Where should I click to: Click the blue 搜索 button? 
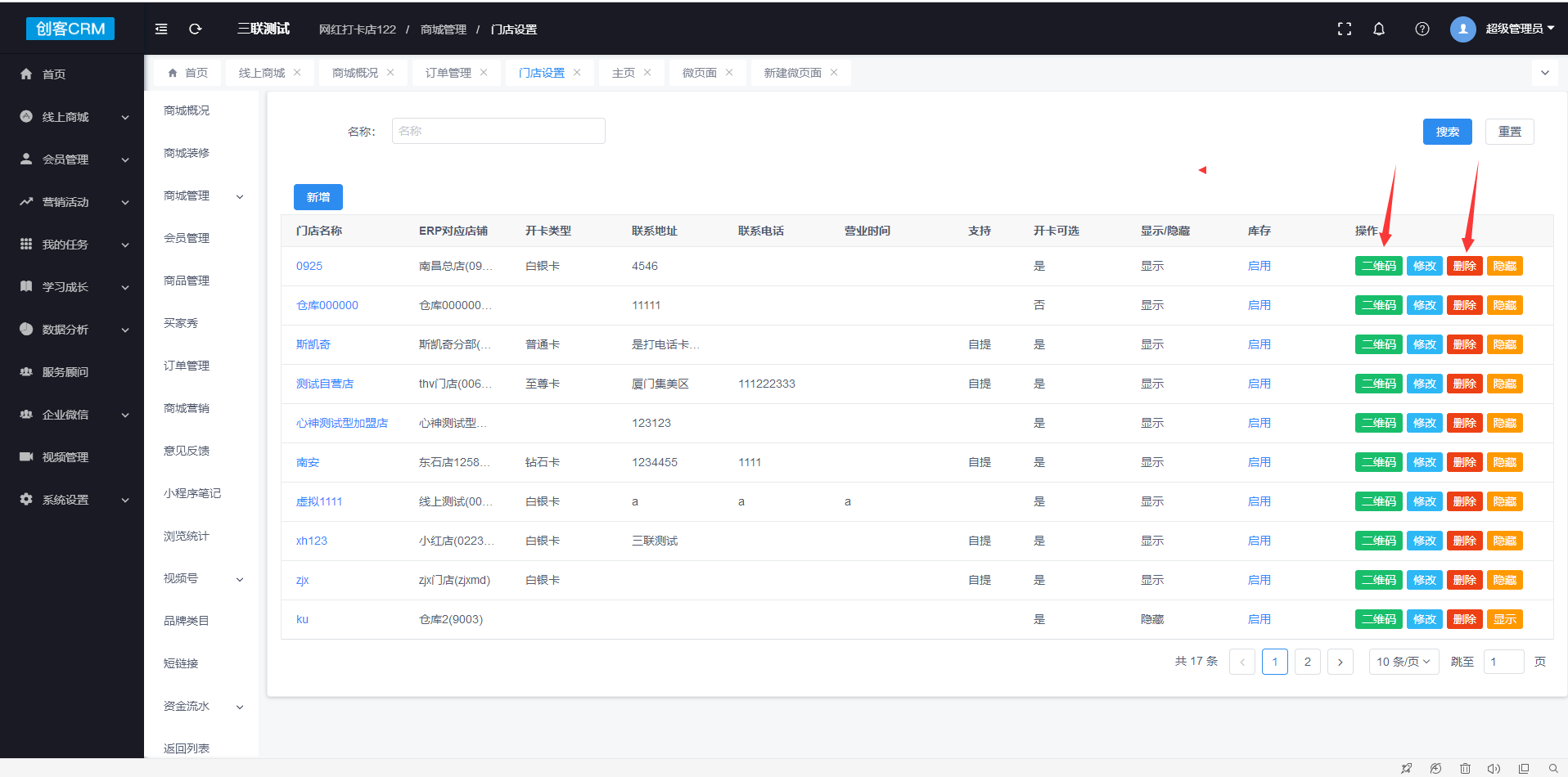(1447, 132)
